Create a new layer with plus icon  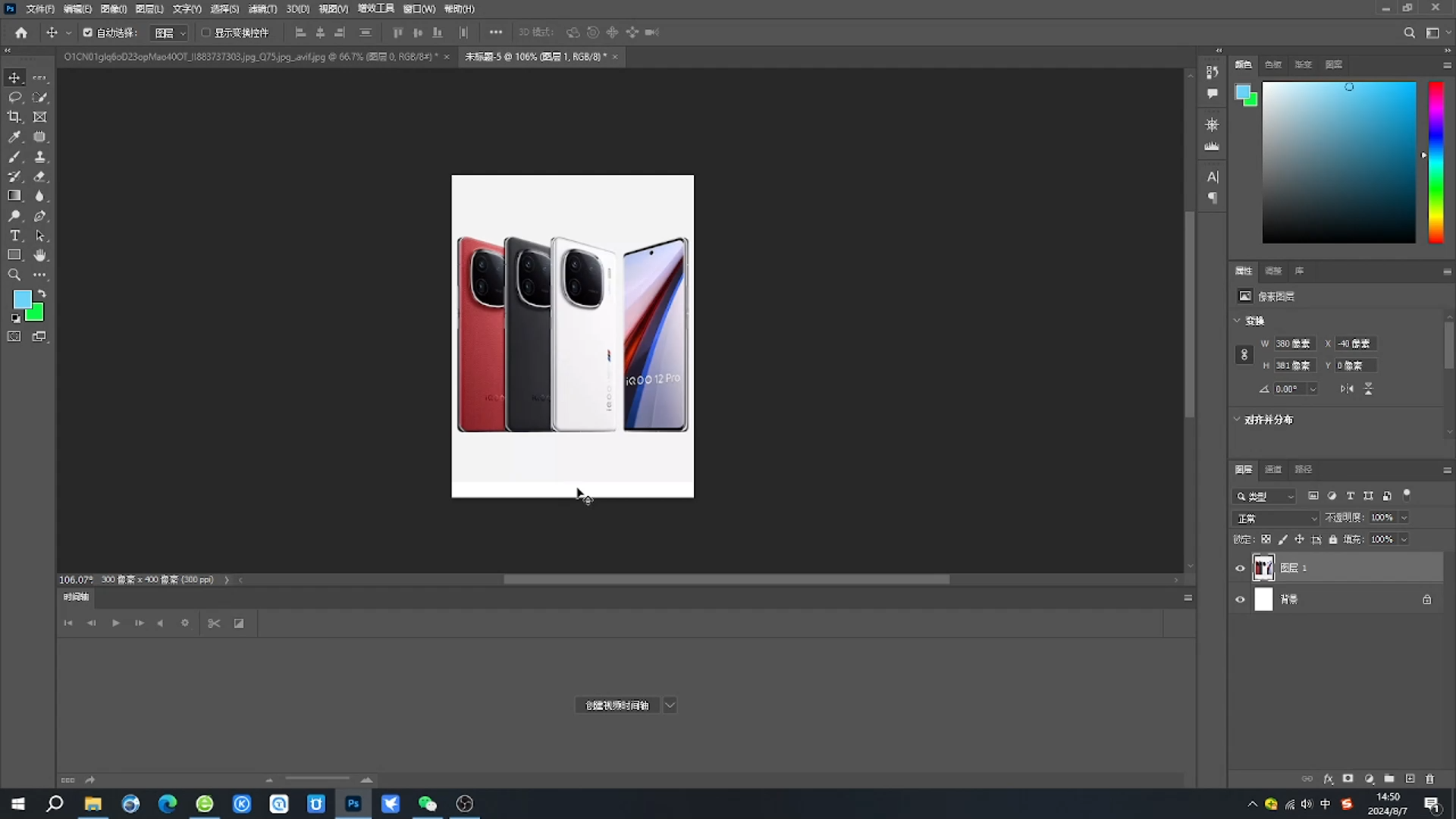(1410, 779)
